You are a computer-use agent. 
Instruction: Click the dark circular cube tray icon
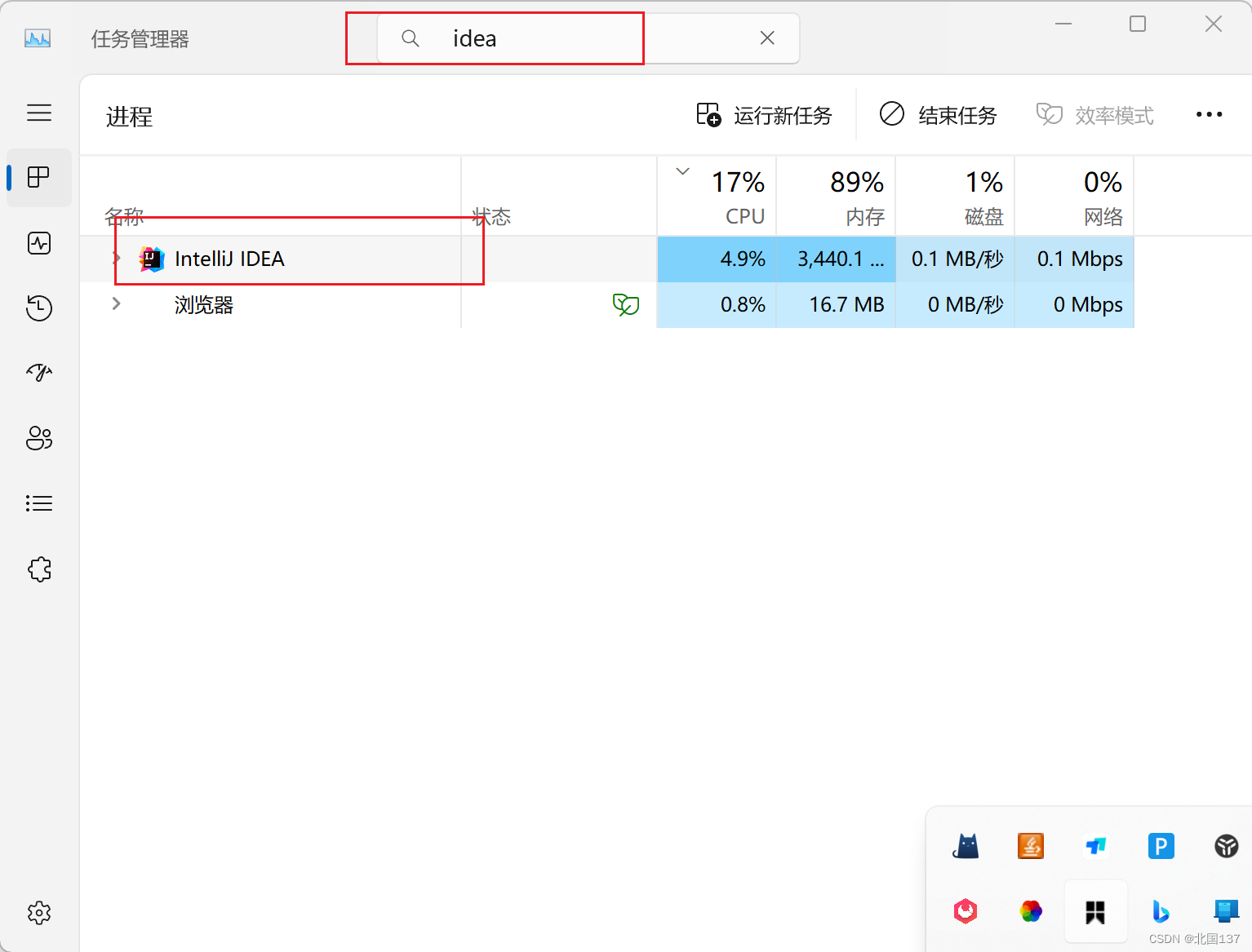(x=1227, y=846)
